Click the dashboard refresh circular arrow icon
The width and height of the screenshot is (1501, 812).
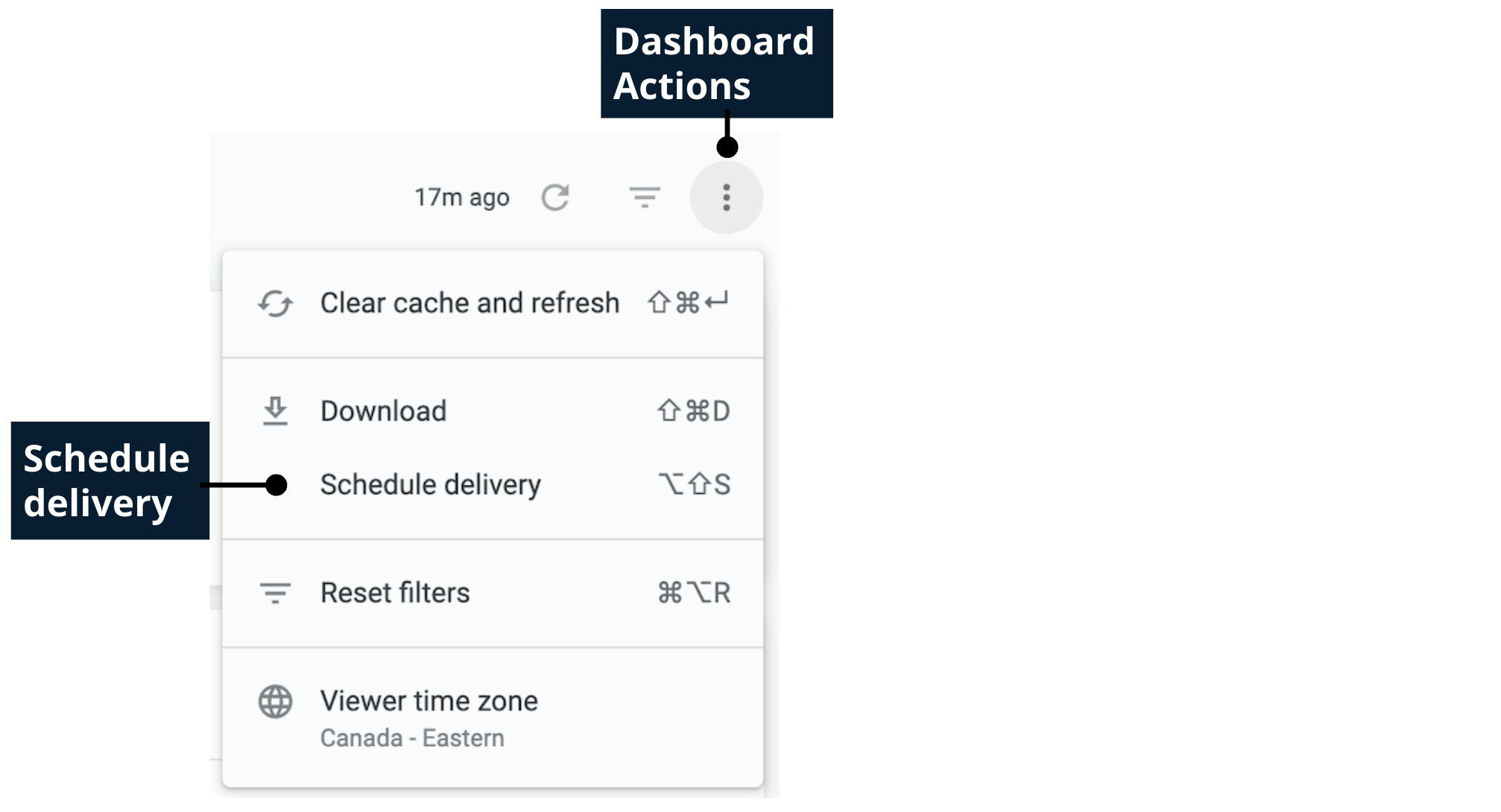[x=555, y=197]
